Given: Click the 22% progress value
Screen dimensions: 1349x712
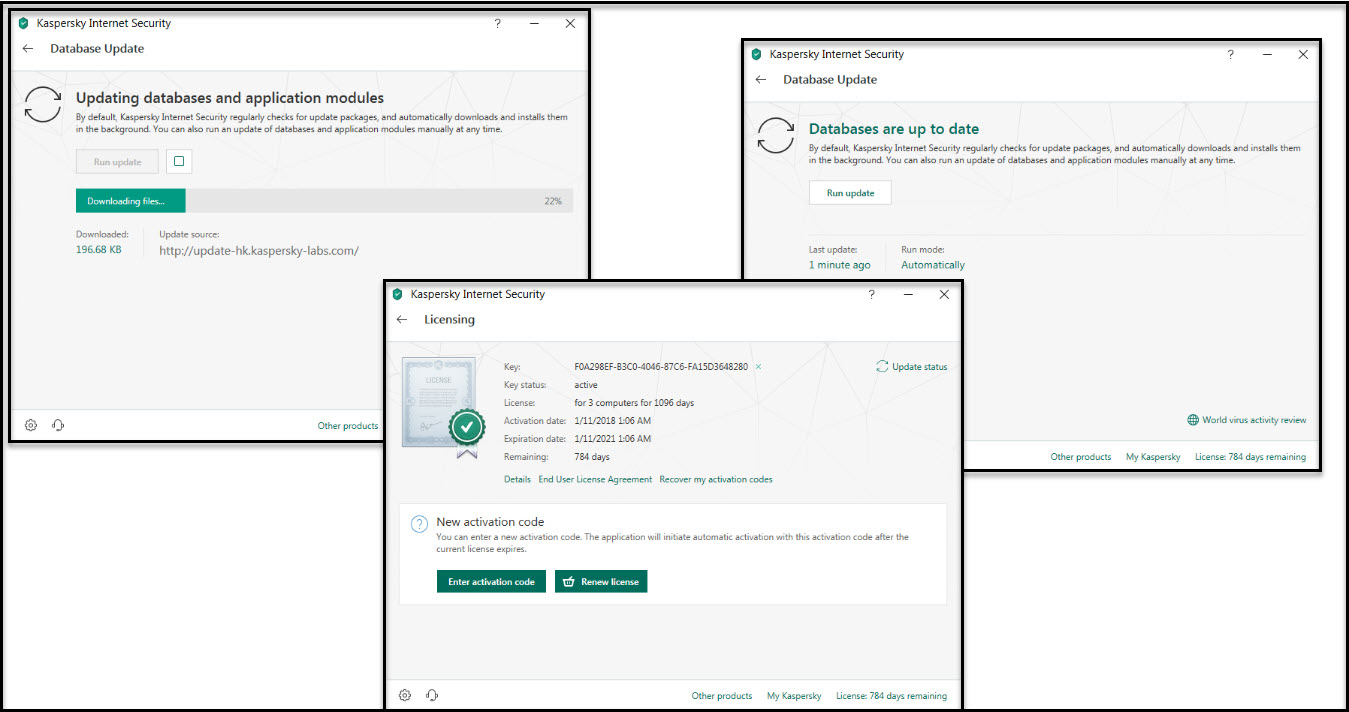Looking at the screenshot, I should point(553,201).
